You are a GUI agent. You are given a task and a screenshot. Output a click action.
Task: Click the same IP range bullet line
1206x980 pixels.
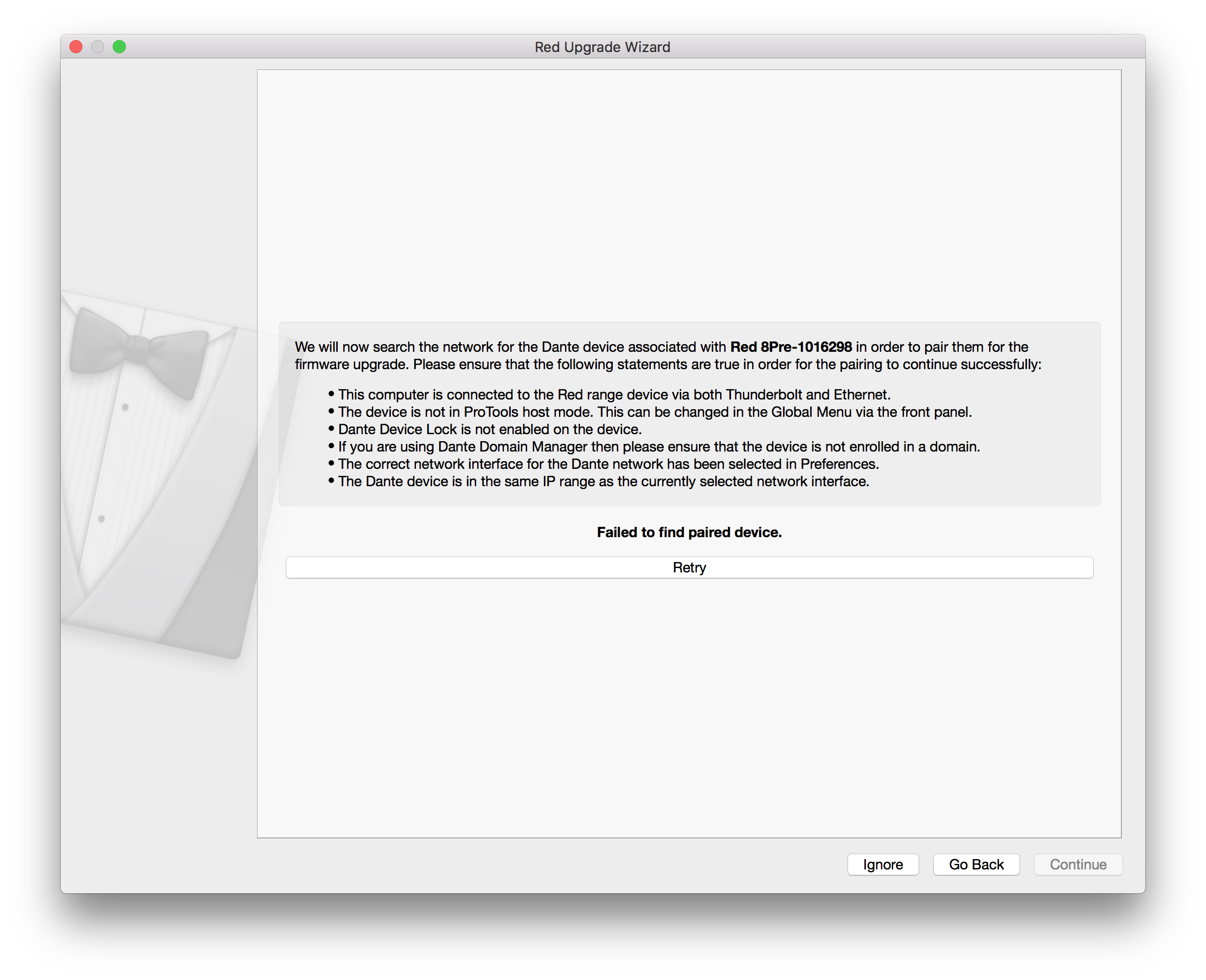[603, 481]
